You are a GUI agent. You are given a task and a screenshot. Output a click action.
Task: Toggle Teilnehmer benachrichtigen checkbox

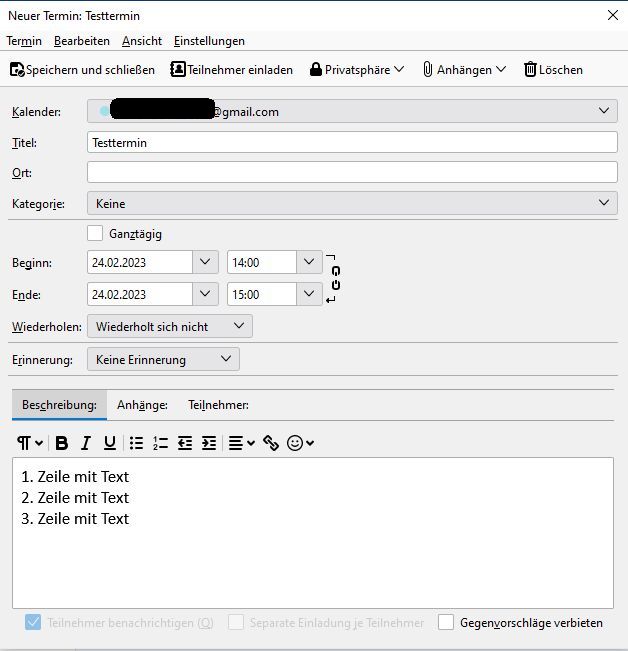tap(33, 622)
